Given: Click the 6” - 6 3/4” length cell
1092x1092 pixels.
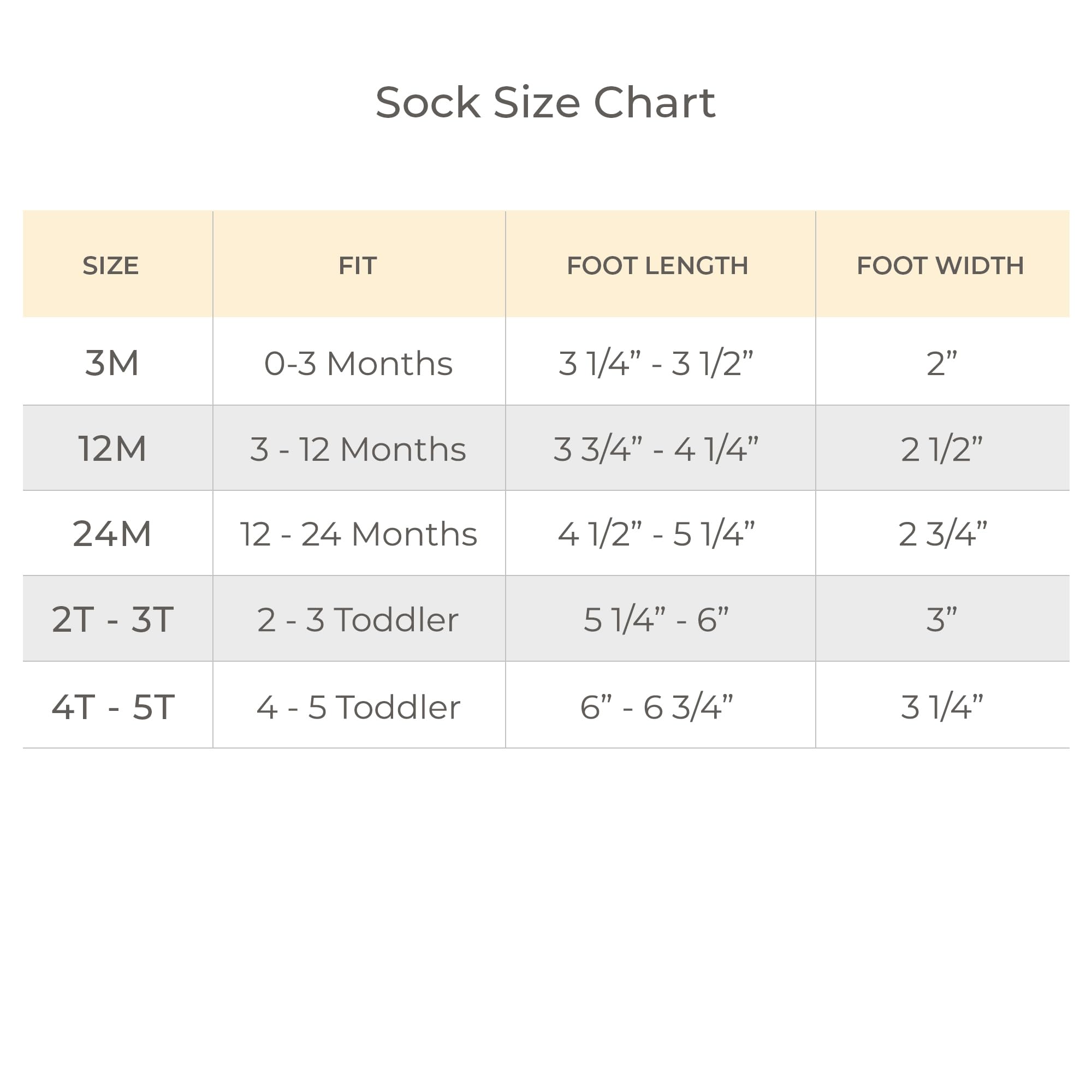Looking at the screenshot, I should click(656, 707).
